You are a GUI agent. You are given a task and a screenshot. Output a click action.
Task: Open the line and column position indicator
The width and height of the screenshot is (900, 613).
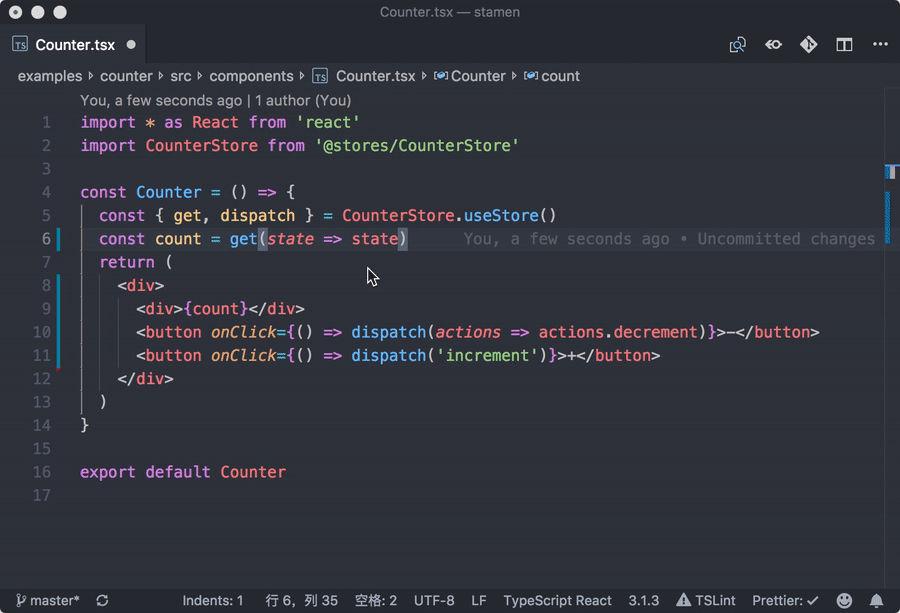(302, 600)
